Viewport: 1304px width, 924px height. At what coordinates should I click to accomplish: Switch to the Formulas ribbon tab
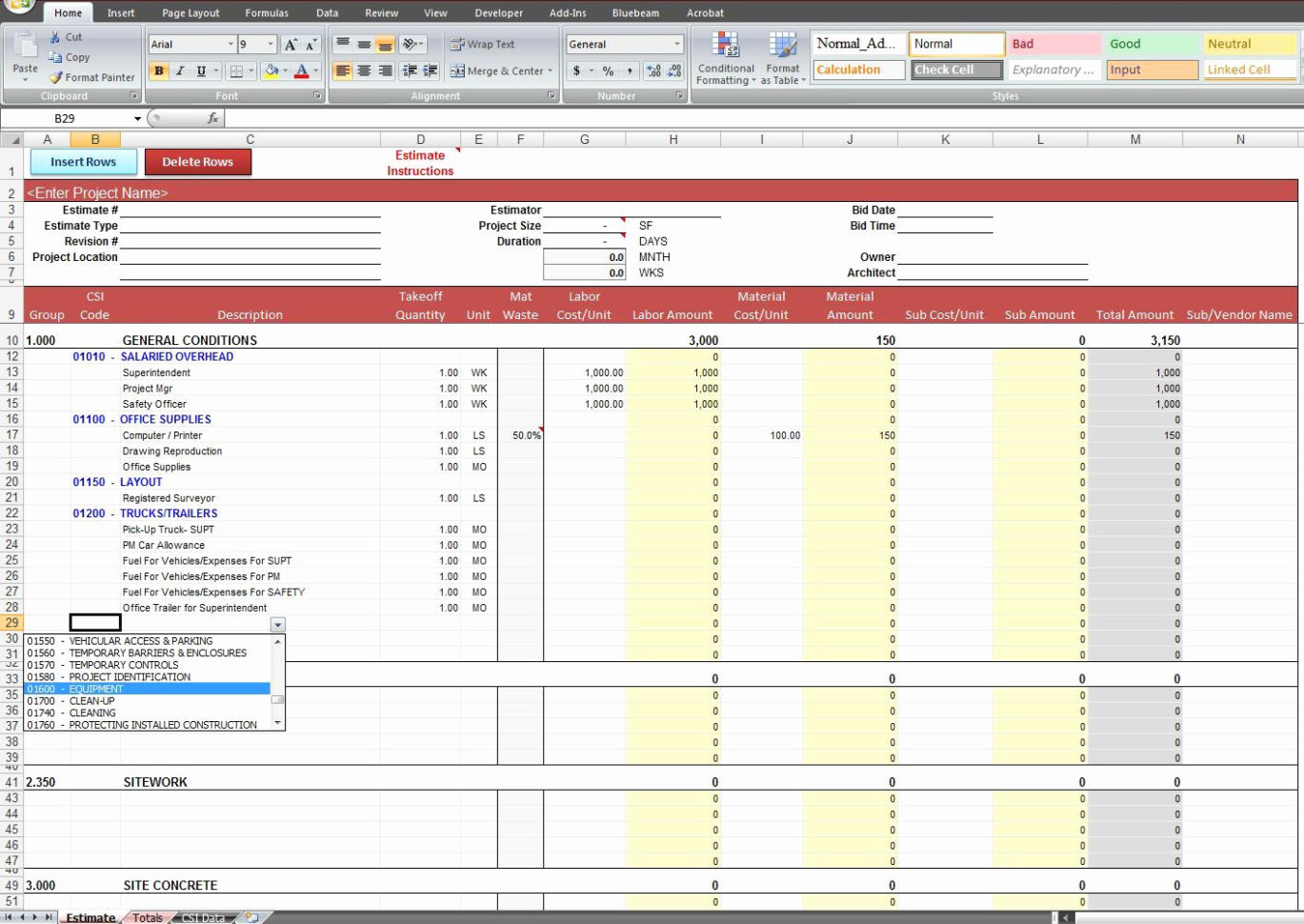tap(267, 12)
